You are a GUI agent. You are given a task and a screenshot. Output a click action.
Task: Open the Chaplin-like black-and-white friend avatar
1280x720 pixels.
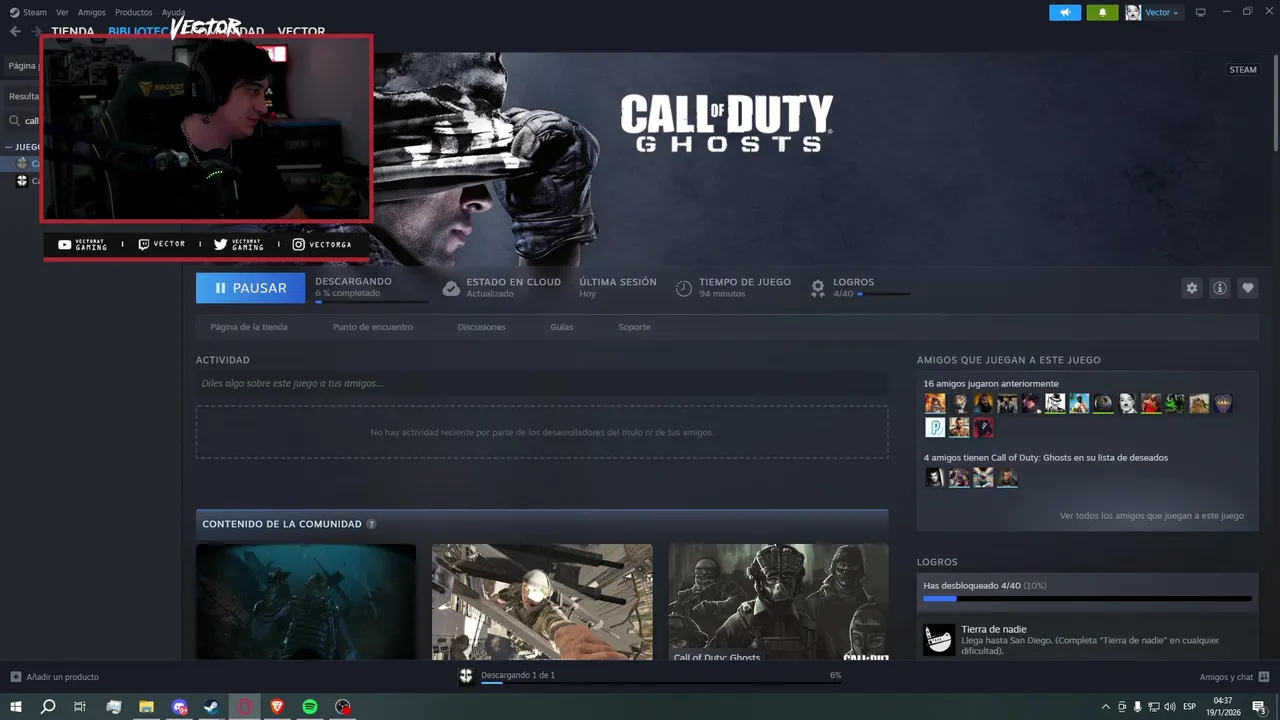click(1127, 403)
